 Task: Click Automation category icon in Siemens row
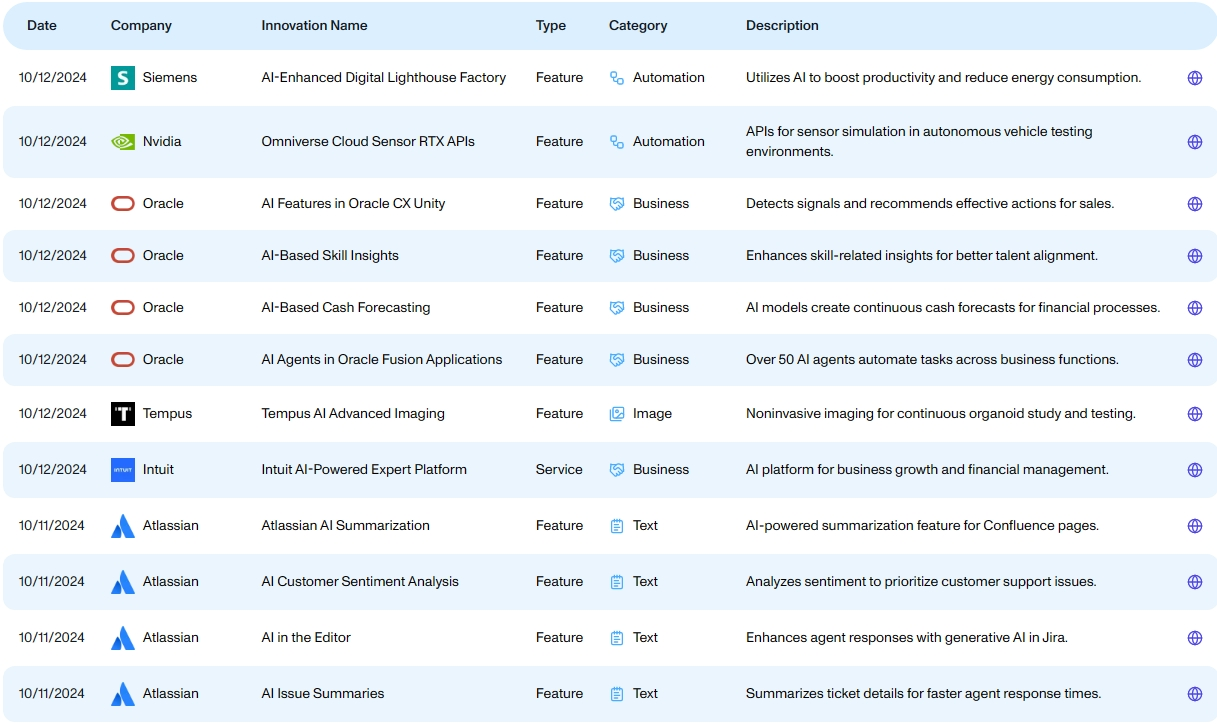617,78
